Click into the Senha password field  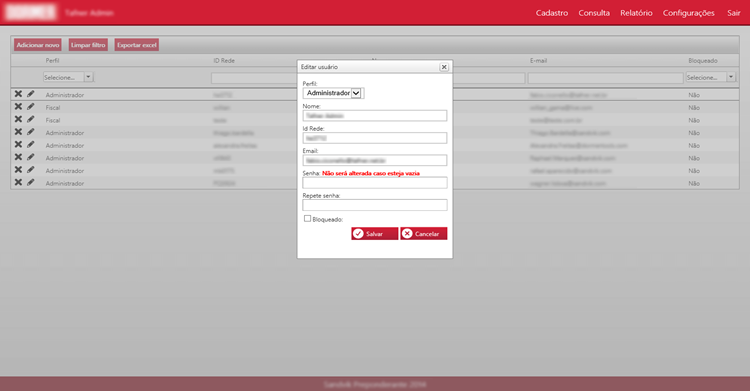click(375, 183)
